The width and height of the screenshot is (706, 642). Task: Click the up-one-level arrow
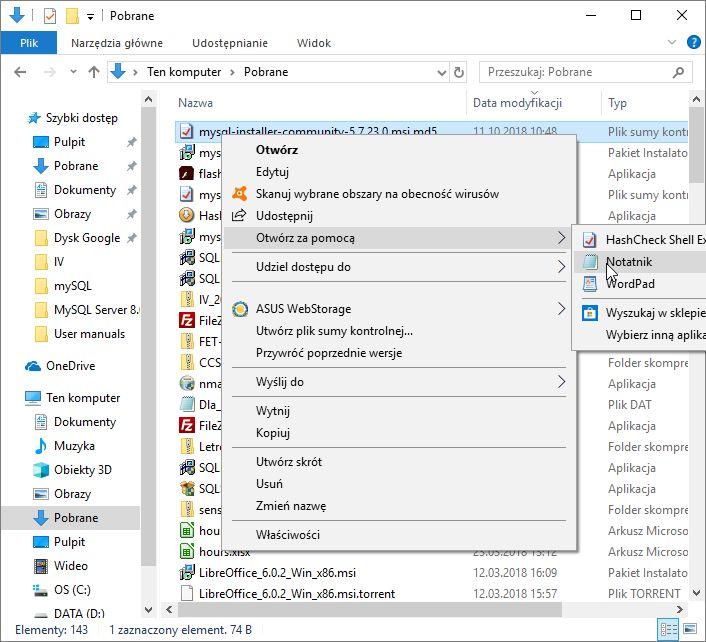coord(94,72)
